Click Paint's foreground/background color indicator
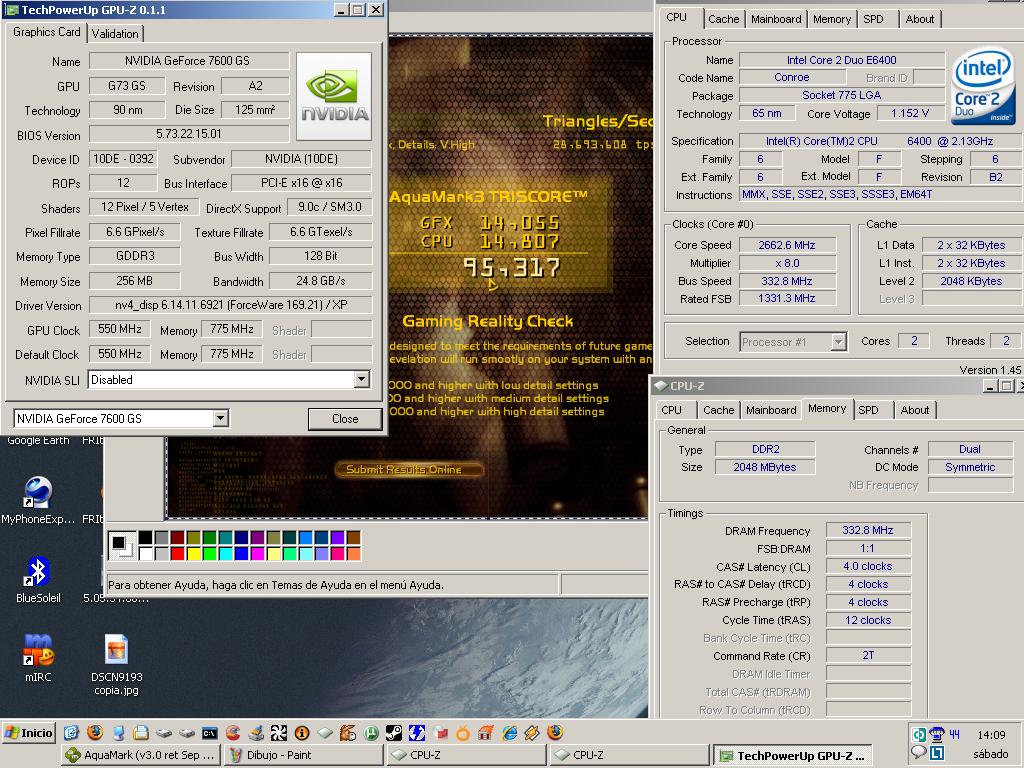Image resolution: width=1024 pixels, height=768 pixels. 122,545
